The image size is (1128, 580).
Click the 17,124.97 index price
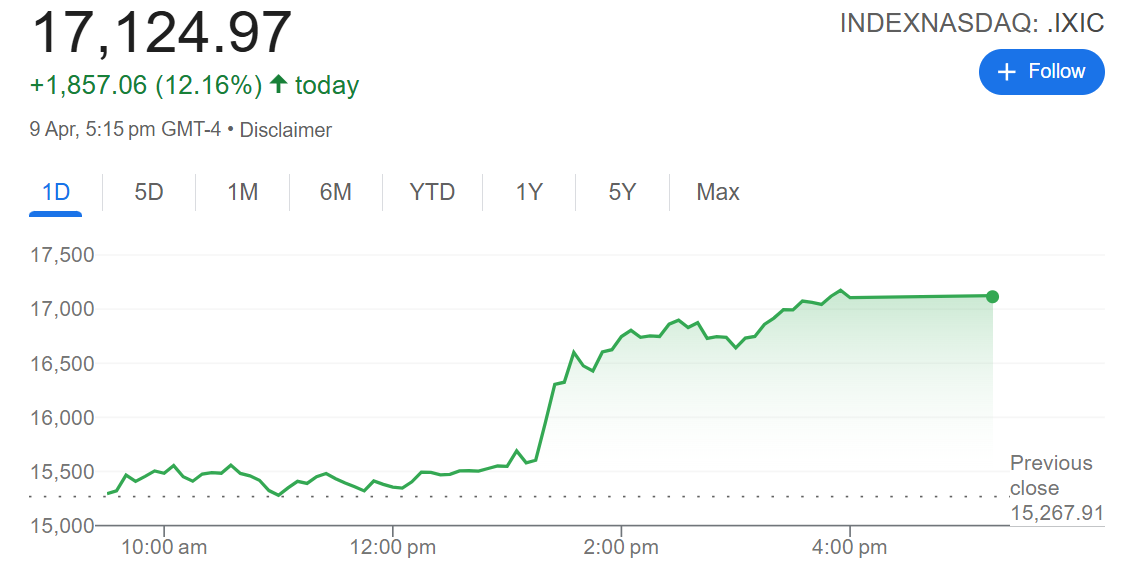click(162, 32)
